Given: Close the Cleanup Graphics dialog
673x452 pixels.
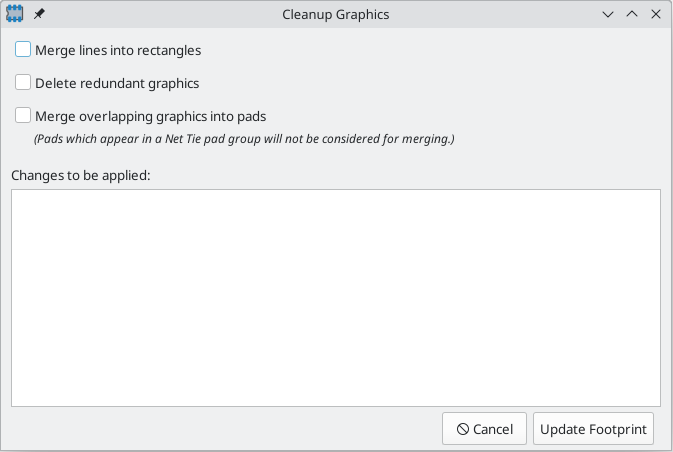Looking at the screenshot, I should [656, 14].
